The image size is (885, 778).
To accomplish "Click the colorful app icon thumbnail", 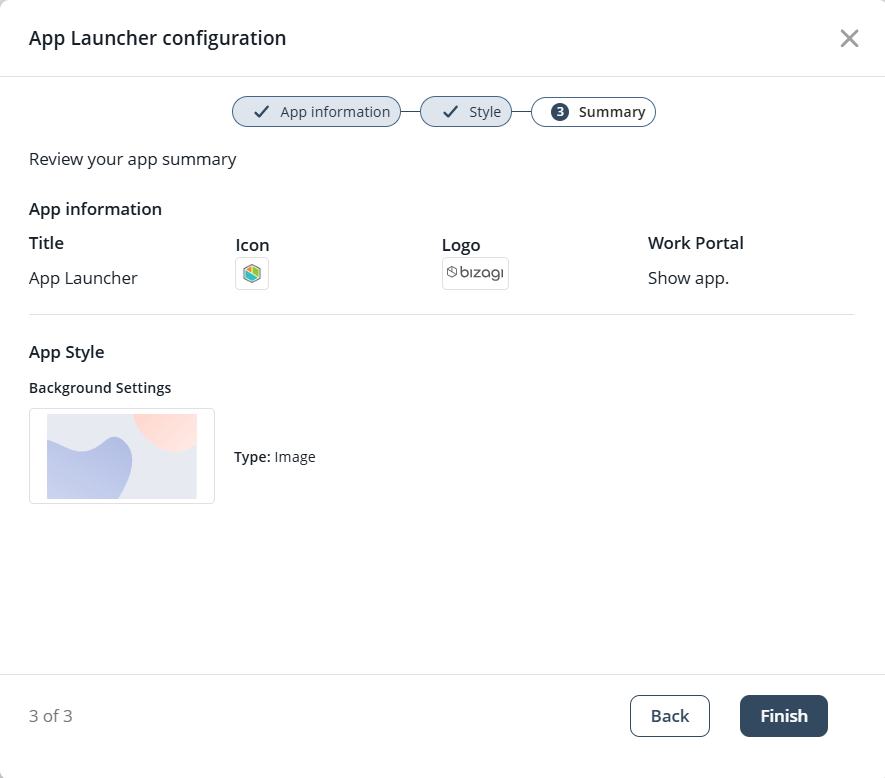I will [252, 274].
